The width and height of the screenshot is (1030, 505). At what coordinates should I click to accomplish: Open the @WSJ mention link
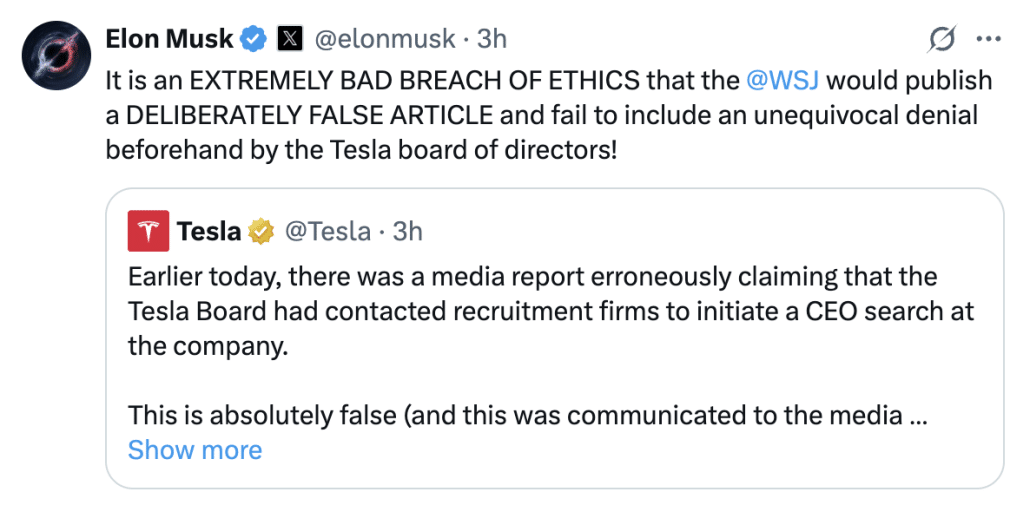[x=786, y=81]
